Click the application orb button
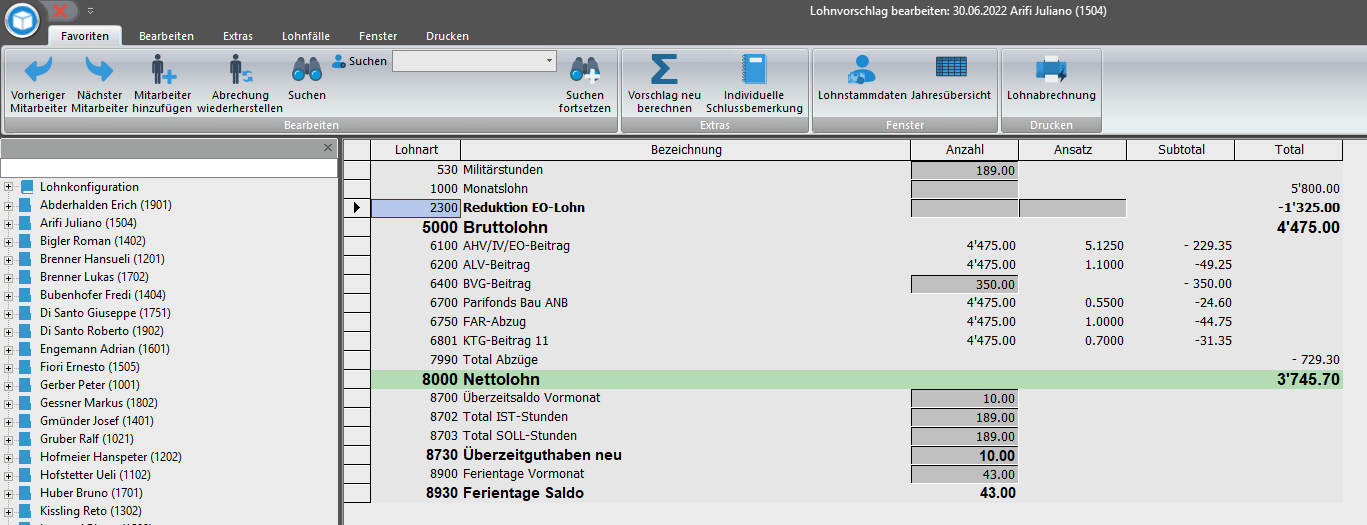1367x525 pixels. (x=21, y=19)
